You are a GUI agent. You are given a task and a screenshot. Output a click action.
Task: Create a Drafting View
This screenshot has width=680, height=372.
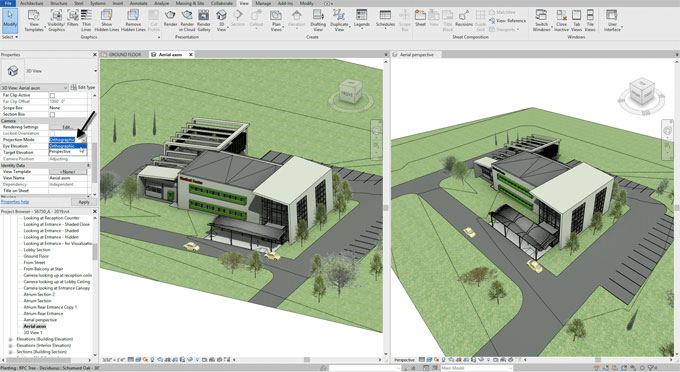pyautogui.click(x=318, y=20)
